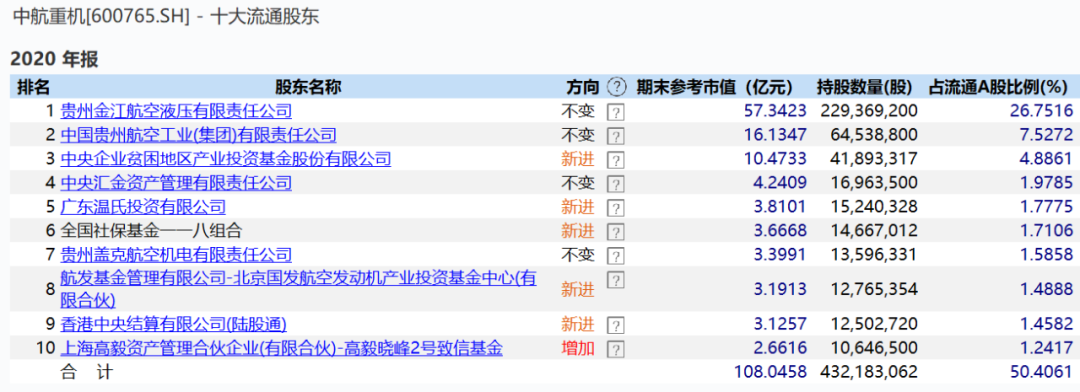
Task: Click the 中航重机[600765.SH] title text
Action: point(101,17)
